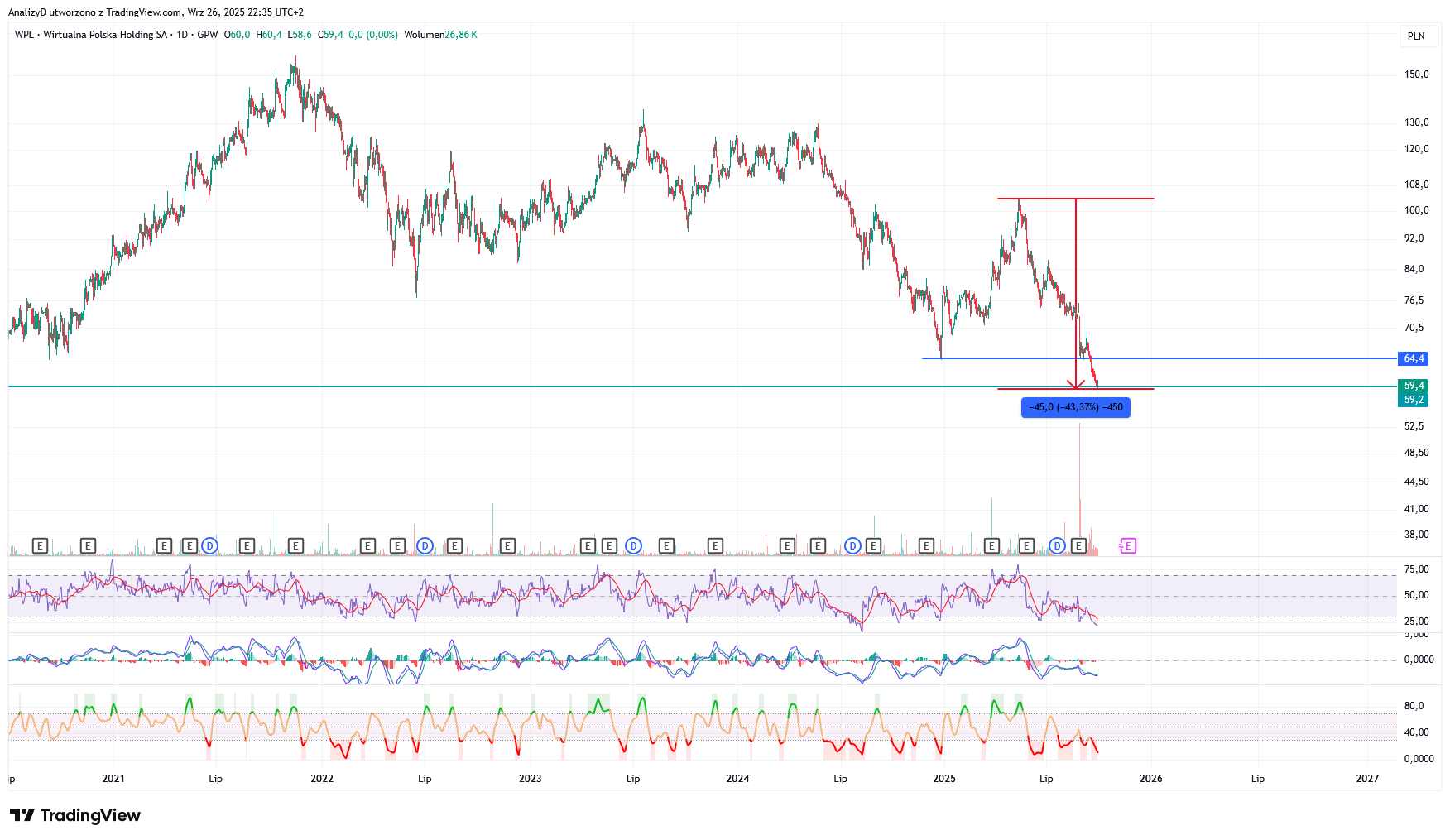The image size is (1450, 840).
Task: Click the 2021 time axis label
Action: (x=113, y=779)
